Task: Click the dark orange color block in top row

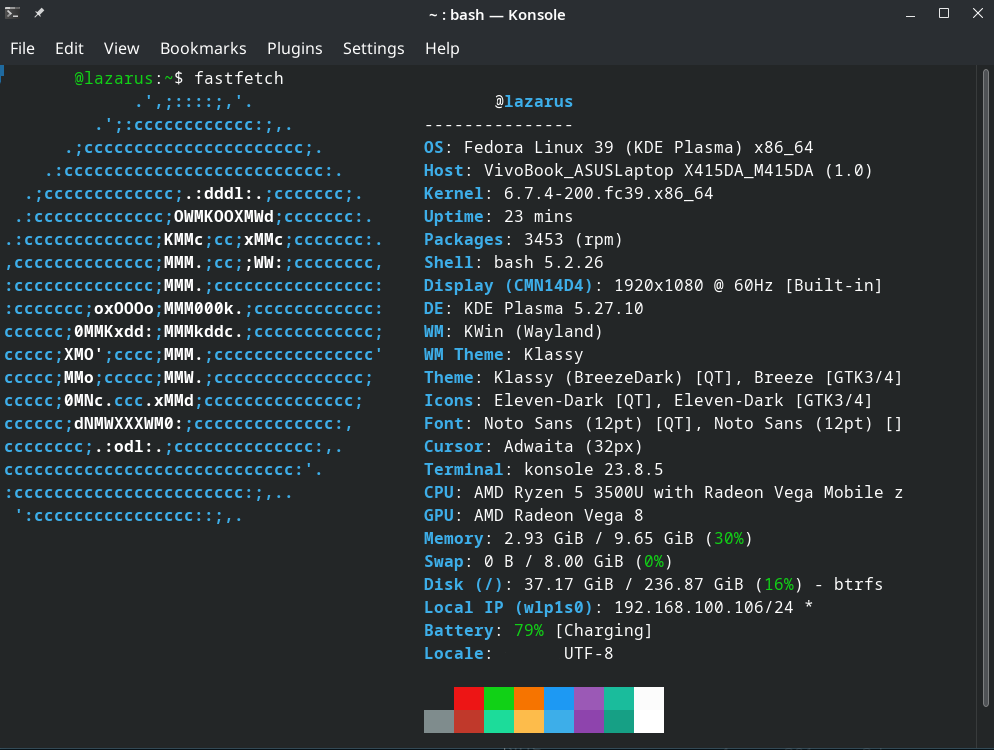Action: 528,698
